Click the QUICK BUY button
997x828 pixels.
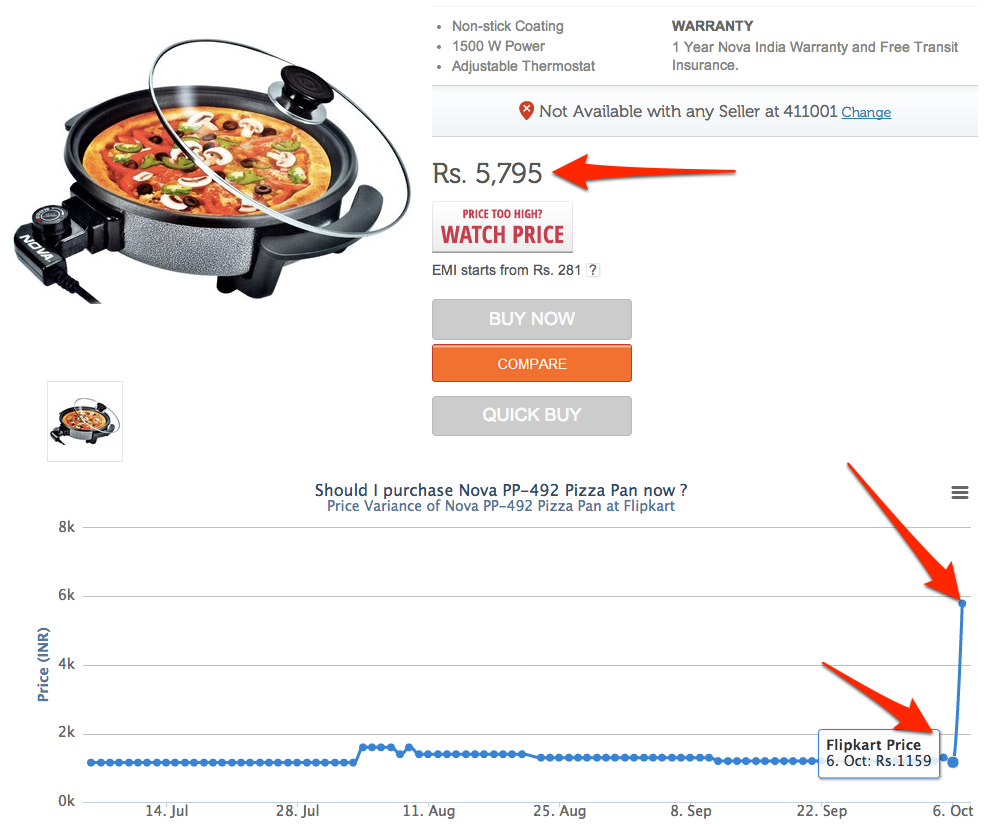coord(532,415)
